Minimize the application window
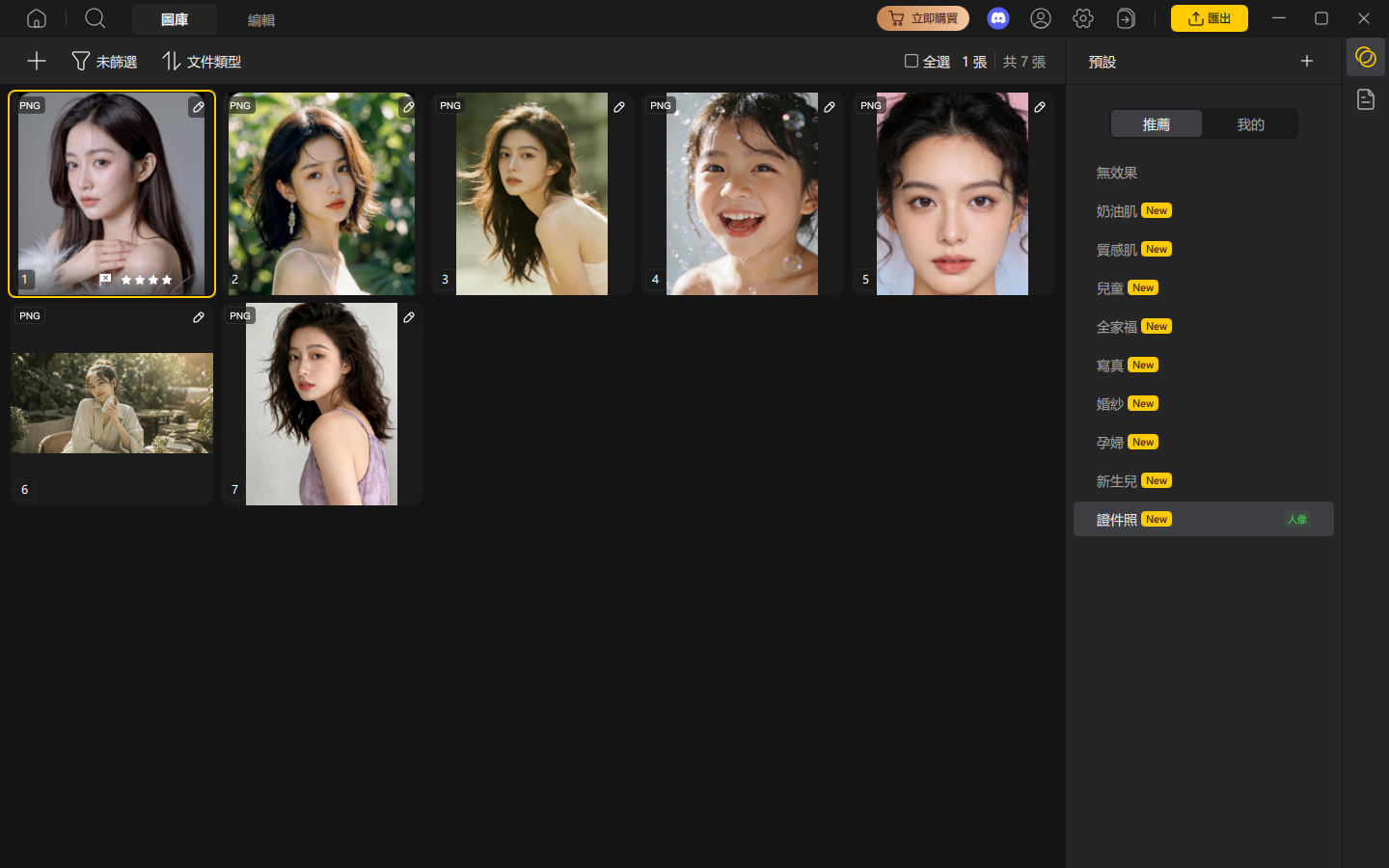This screenshot has width=1389, height=868. tap(1279, 18)
